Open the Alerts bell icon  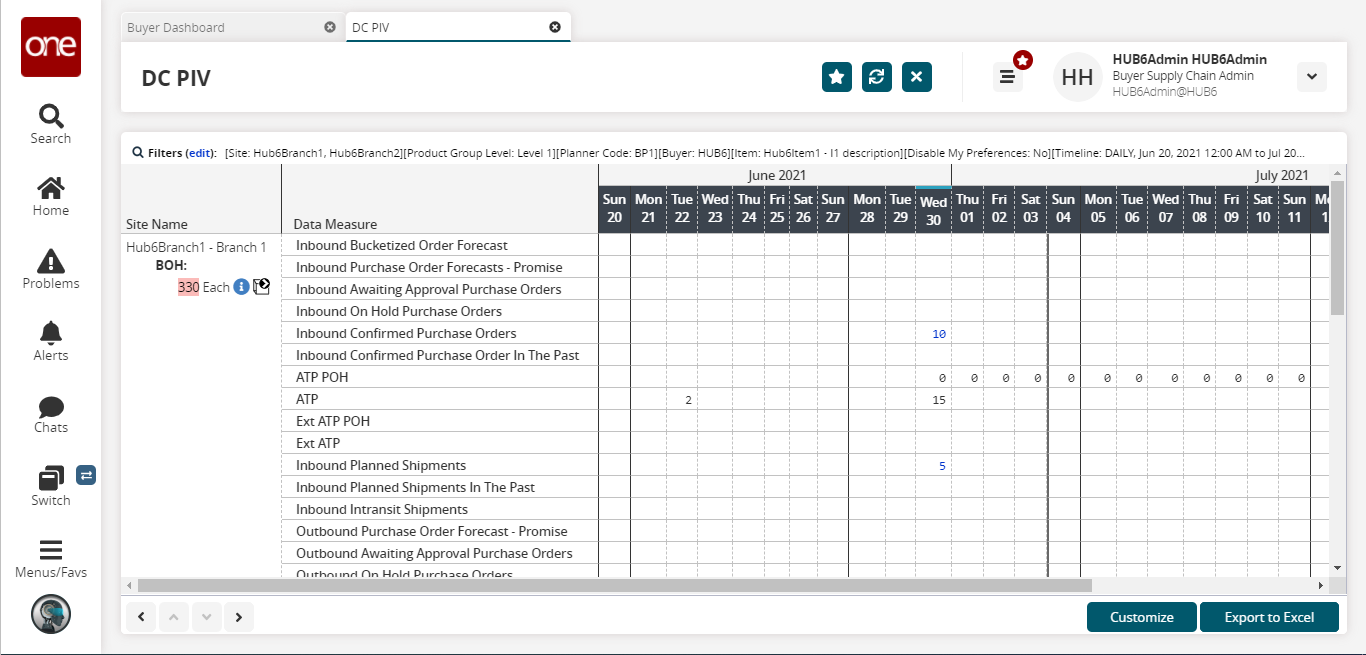tap(50, 341)
